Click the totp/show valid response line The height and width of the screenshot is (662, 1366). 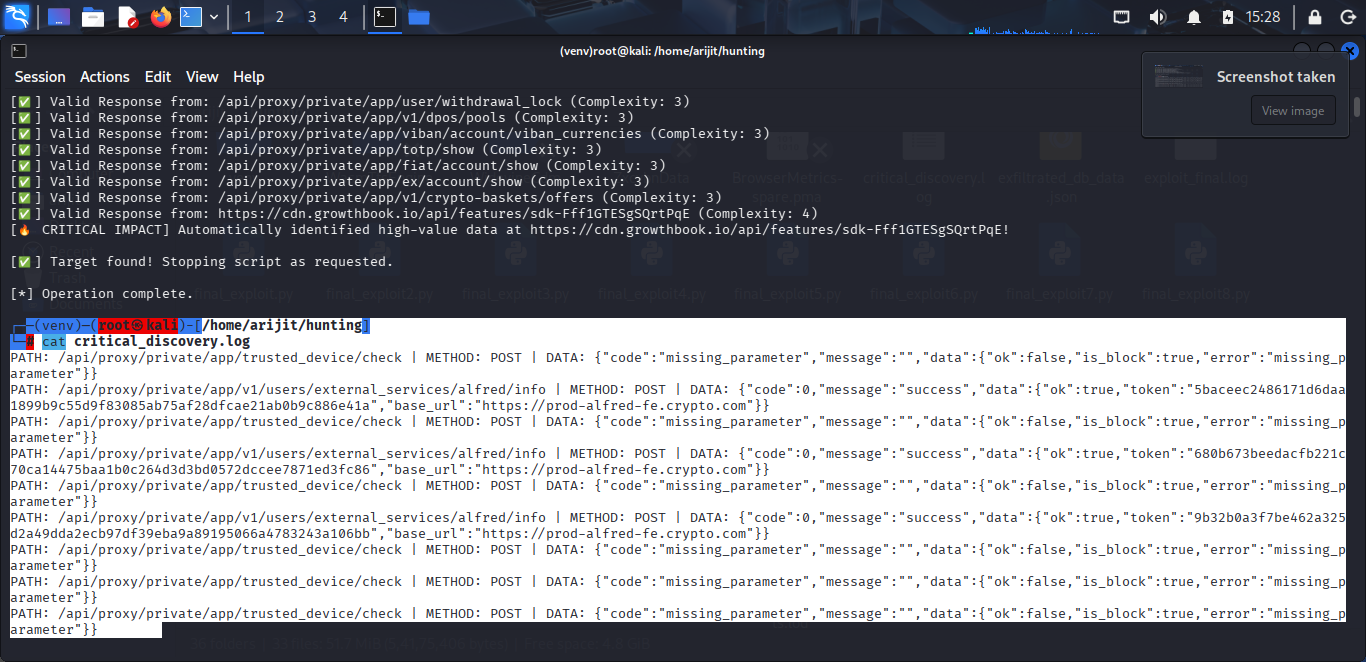pos(306,149)
